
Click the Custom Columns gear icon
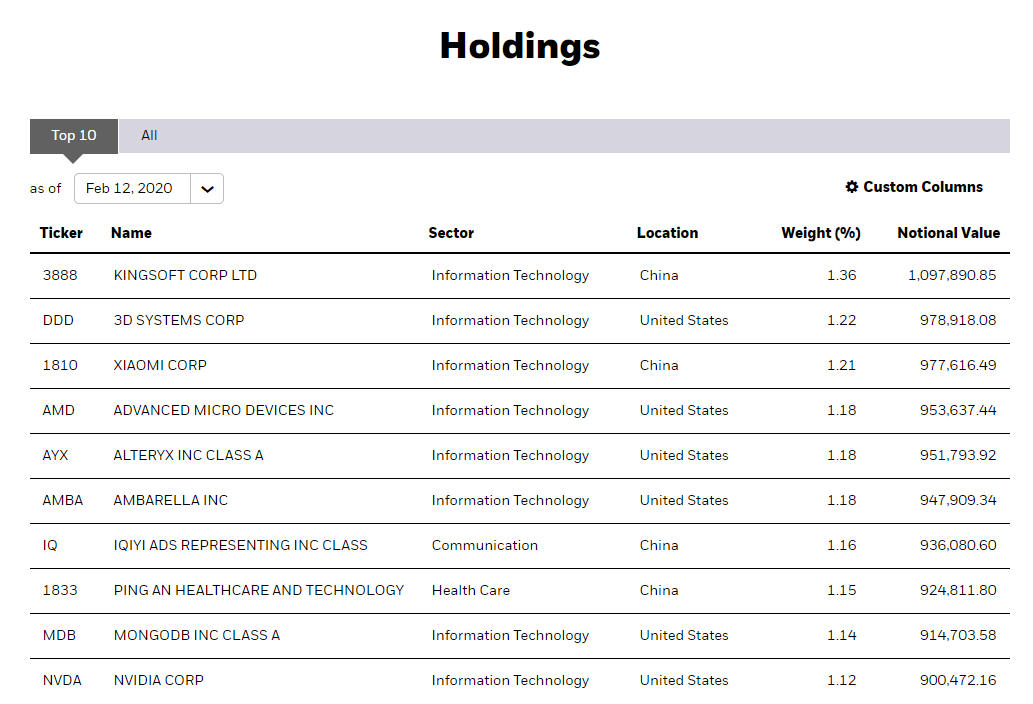[852, 187]
